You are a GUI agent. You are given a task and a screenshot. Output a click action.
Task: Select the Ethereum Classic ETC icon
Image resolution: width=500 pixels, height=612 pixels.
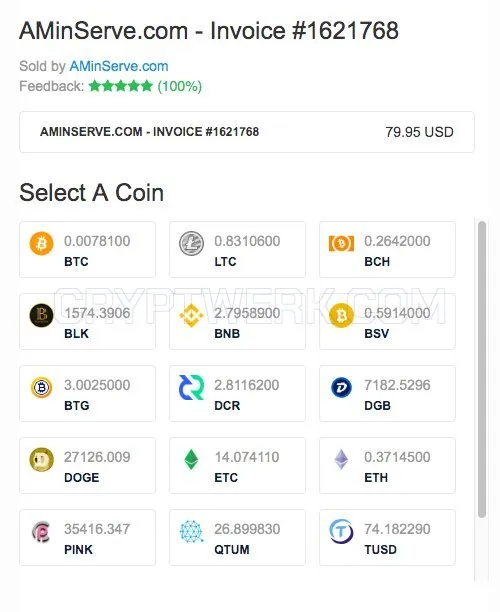point(191,459)
